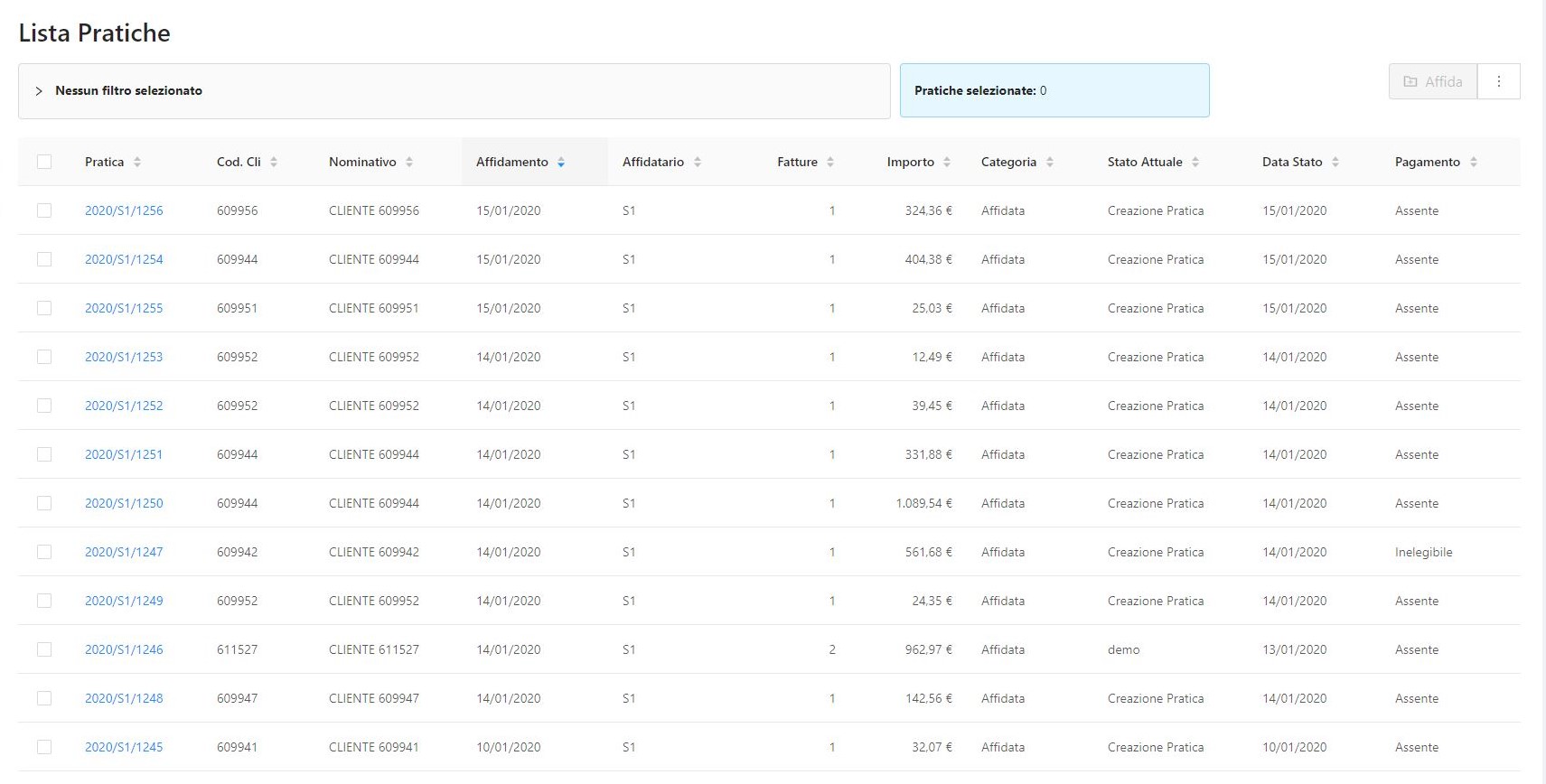This screenshot has height=784, width=1546.
Task: Sort by Nominativo using its arrows
Action: click(409, 163)
